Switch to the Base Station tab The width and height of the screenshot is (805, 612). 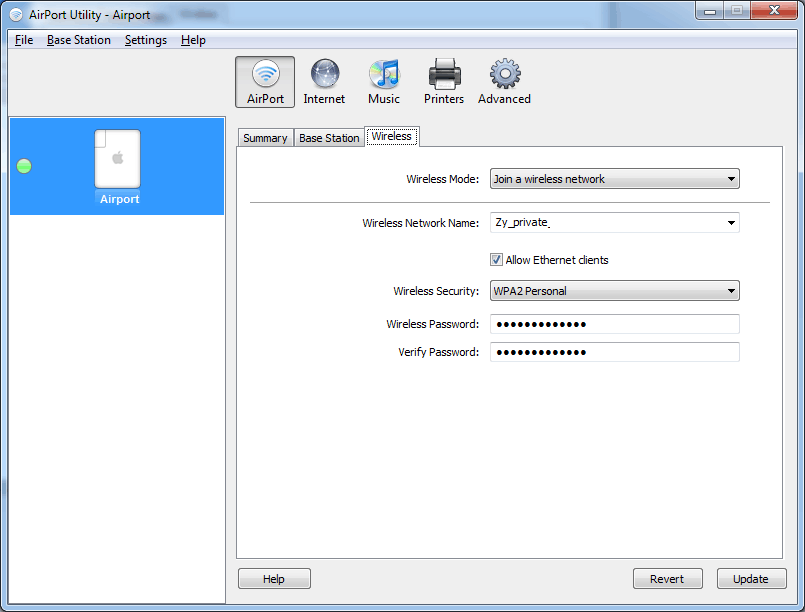(329, 138)
